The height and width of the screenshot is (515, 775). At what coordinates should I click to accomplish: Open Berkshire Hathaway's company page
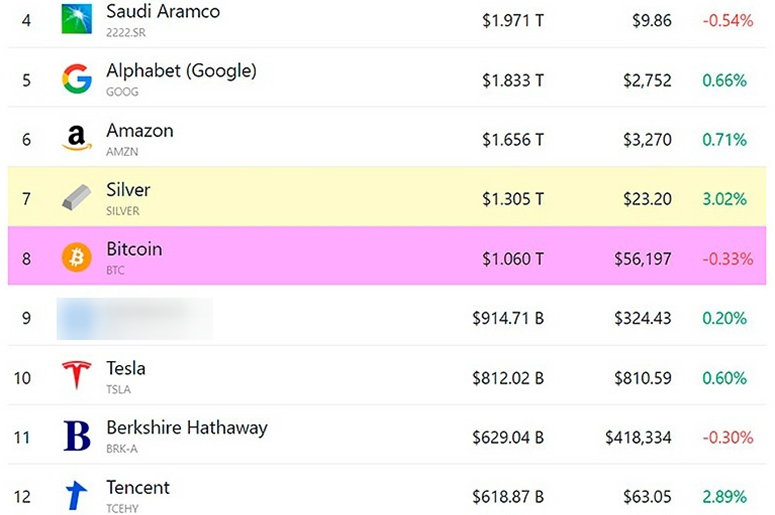tap(187, 428)
